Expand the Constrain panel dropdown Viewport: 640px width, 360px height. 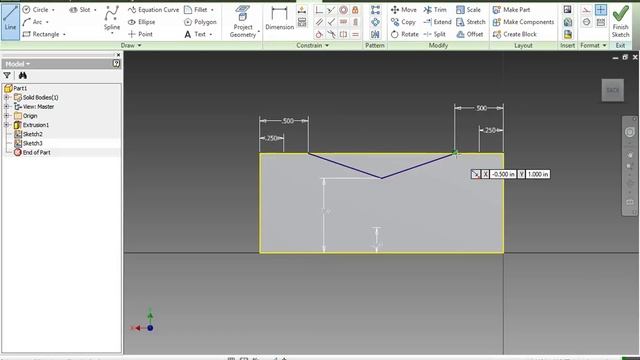pyautogui.click(x=312, y=45)
